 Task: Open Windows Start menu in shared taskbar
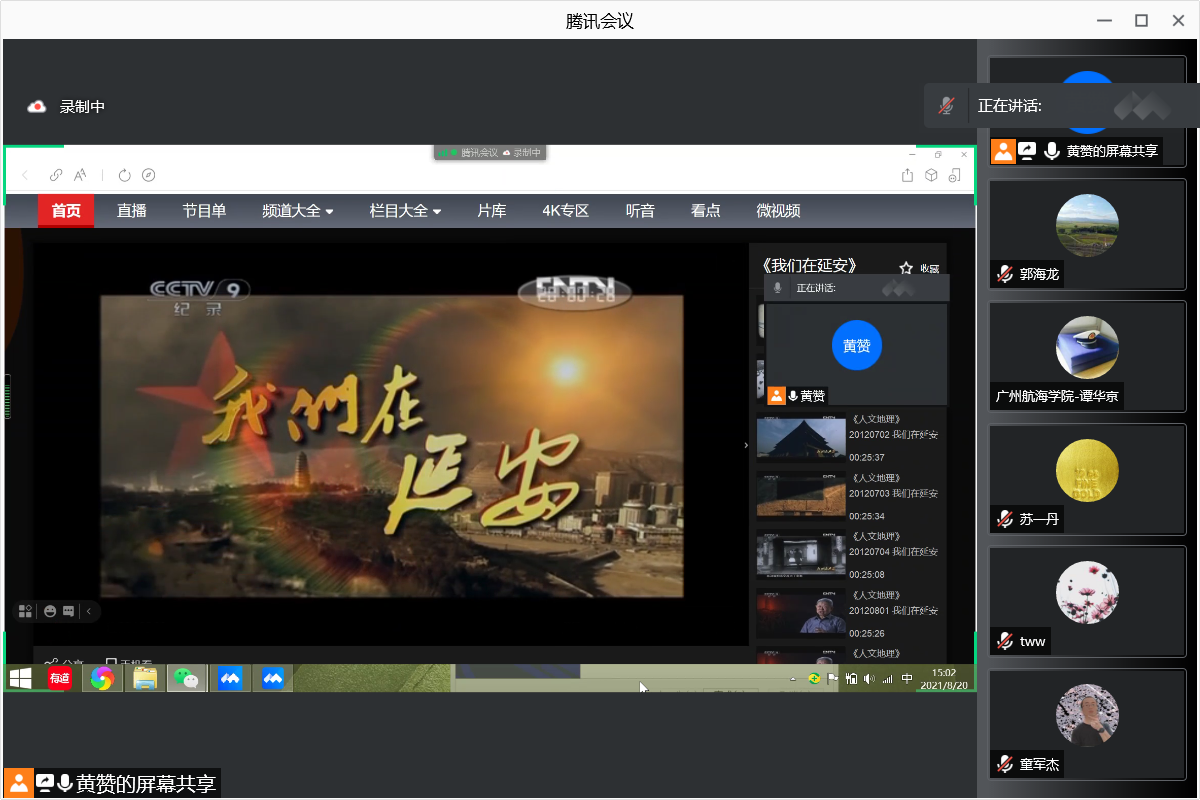pyautogui.click(x=19, y=678)
